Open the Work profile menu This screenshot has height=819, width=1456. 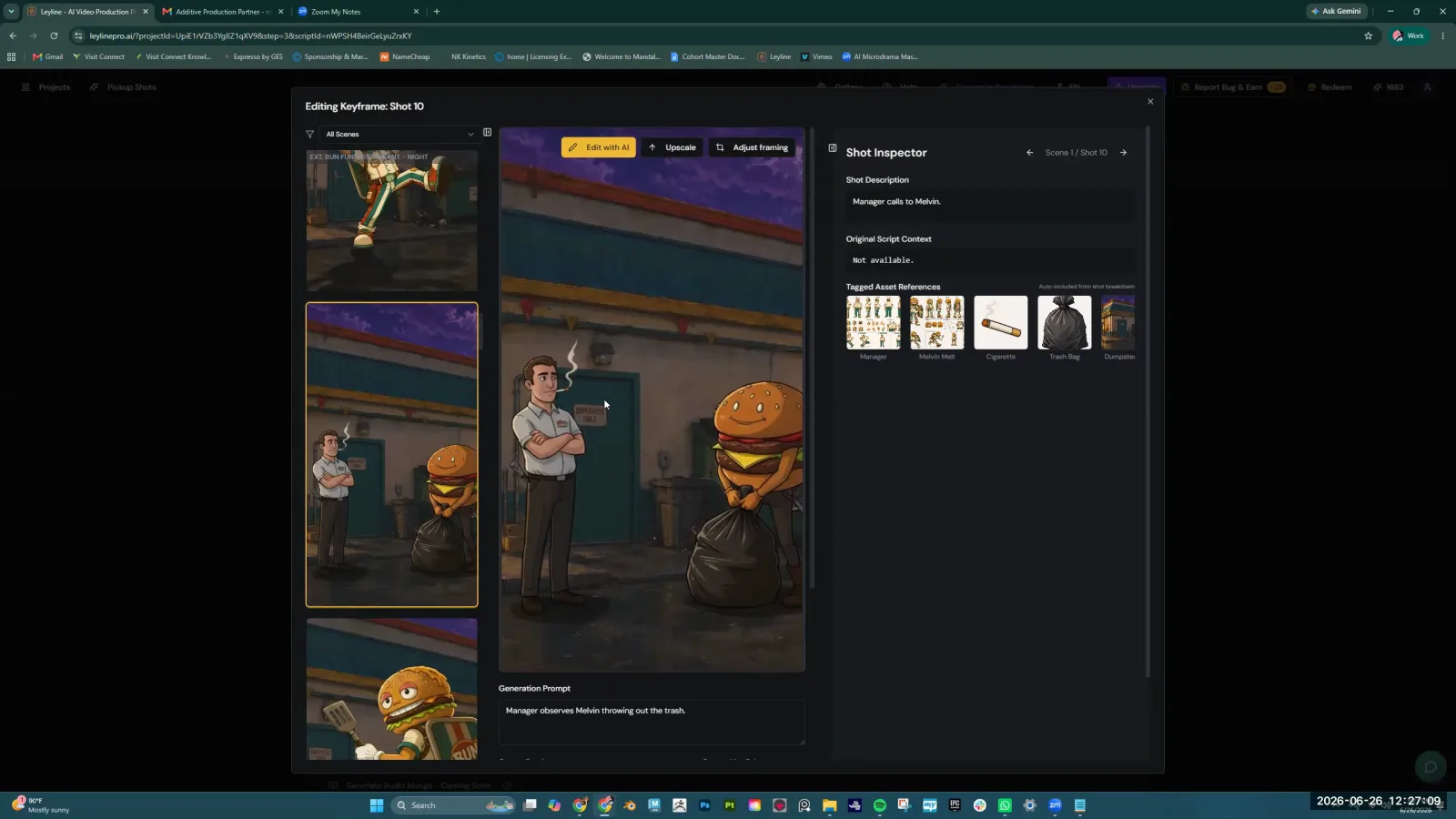pyautogui.click(x=1409, y=35)
